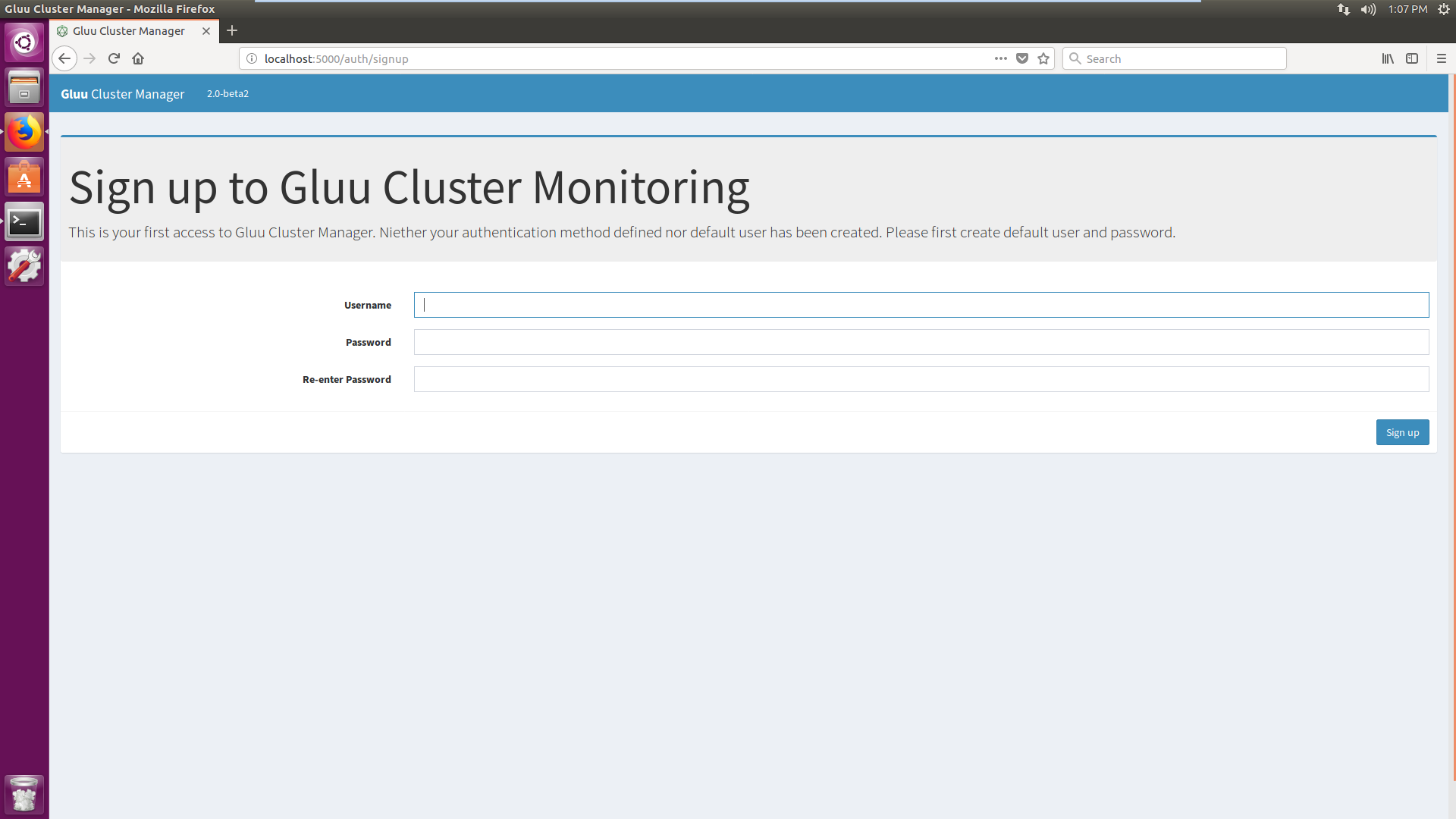Open the system session gear menu

pyautogui.click(x=1444, y=9)
